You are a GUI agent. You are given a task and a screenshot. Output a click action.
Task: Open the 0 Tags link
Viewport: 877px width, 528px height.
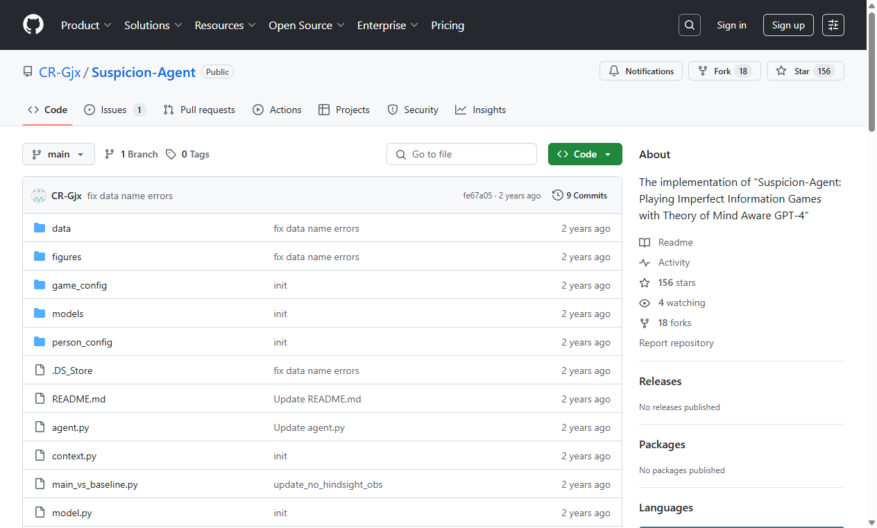click(x=188, y=154)
